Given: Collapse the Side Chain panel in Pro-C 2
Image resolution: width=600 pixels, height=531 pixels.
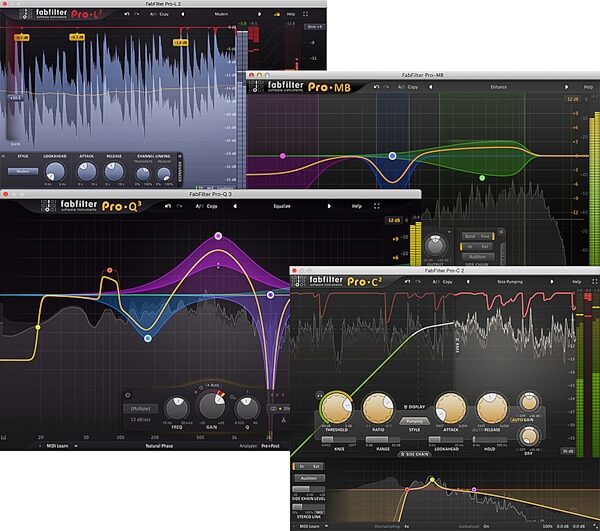Looking at the screenshot, I should click(414, 454).
